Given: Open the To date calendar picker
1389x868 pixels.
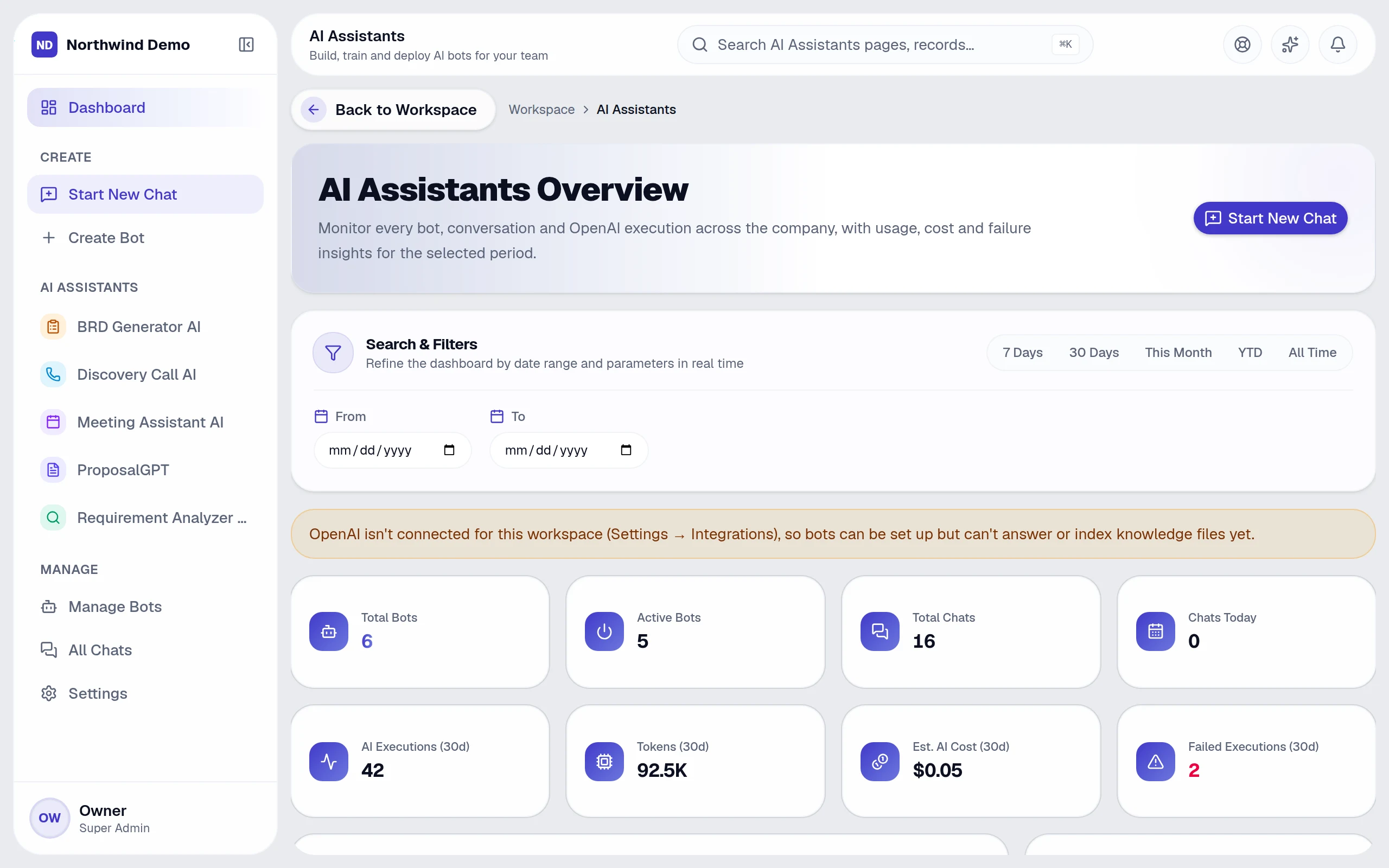Looking at the screenshot, I should [626, 450].
